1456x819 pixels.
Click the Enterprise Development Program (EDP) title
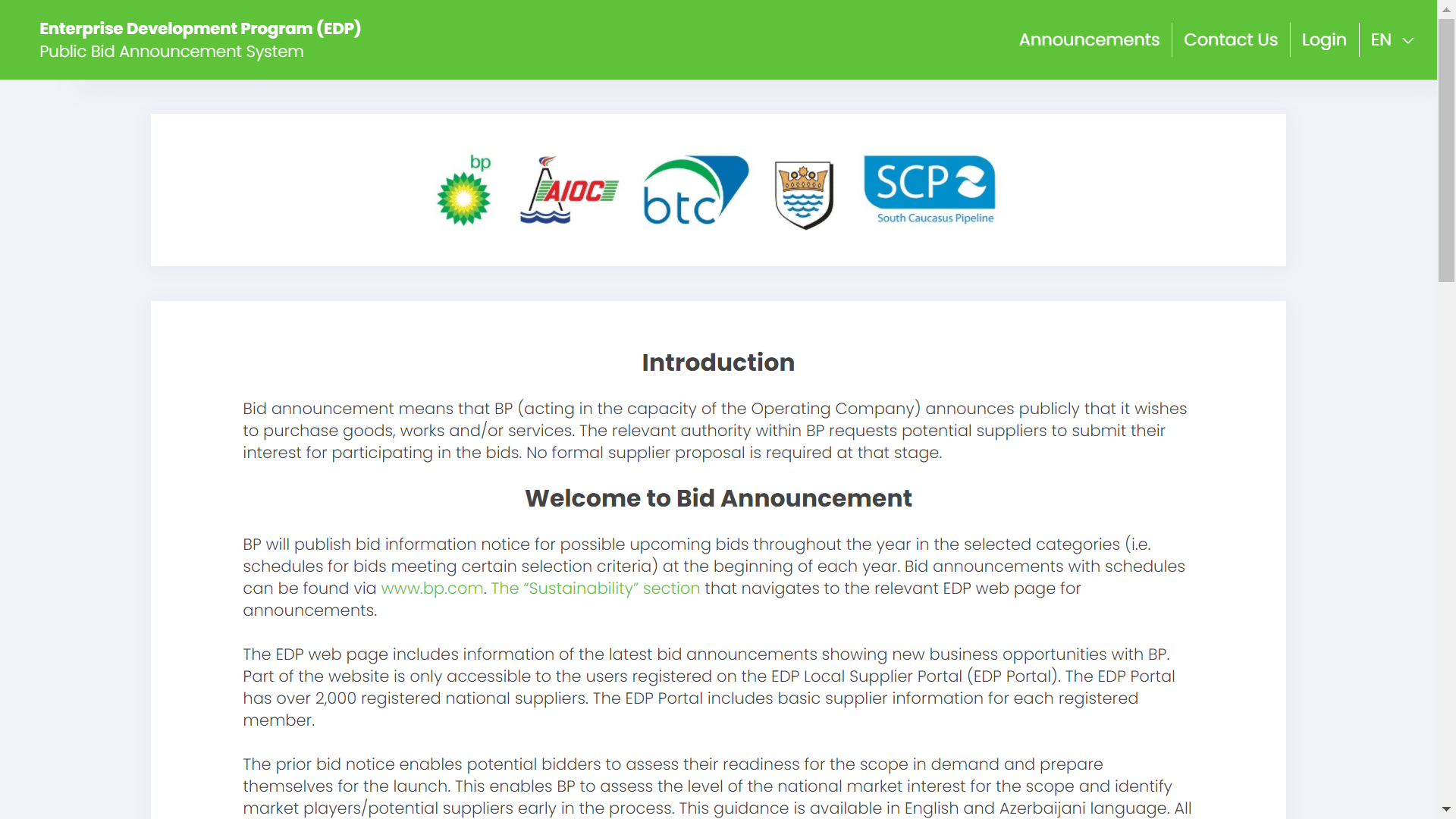[x=200, y=28]
